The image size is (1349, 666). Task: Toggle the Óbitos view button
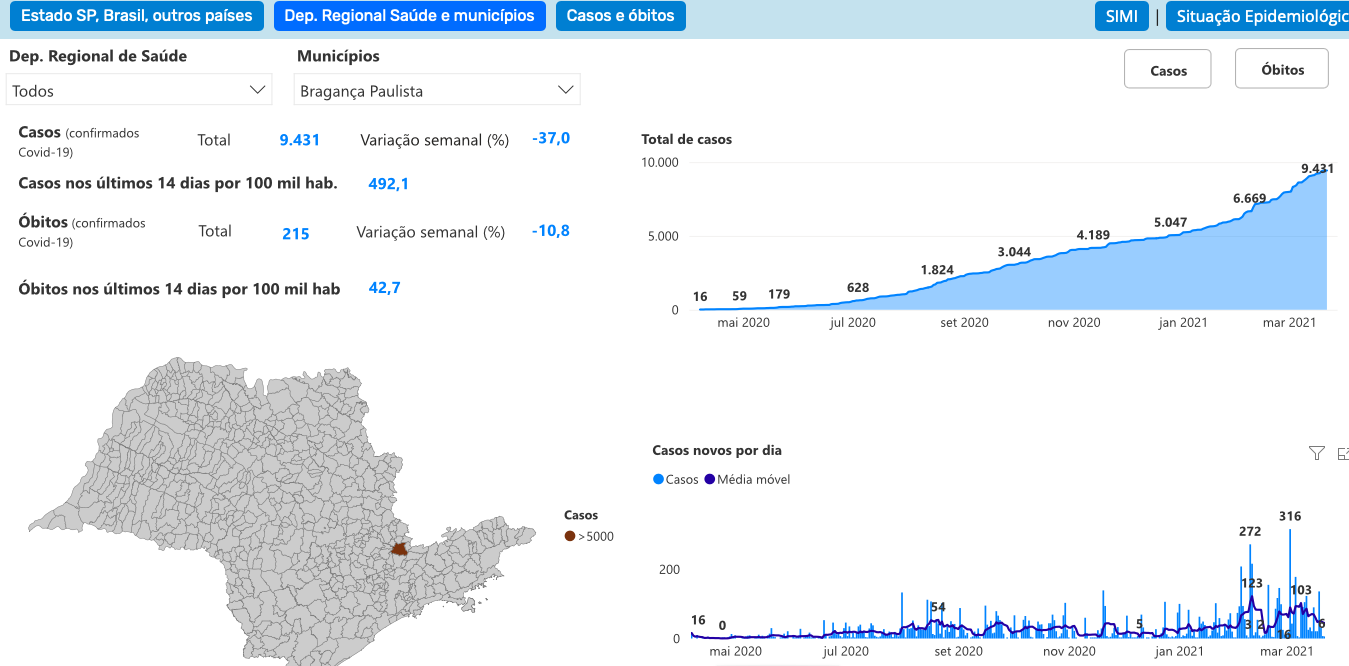click(x=1282, y=70)
